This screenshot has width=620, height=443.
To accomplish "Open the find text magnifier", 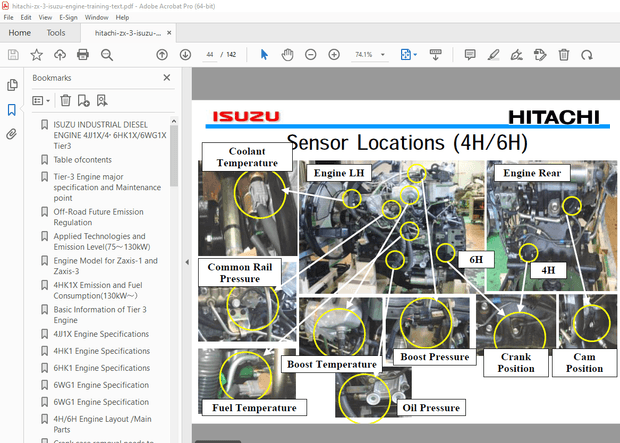I will (107, 55).
